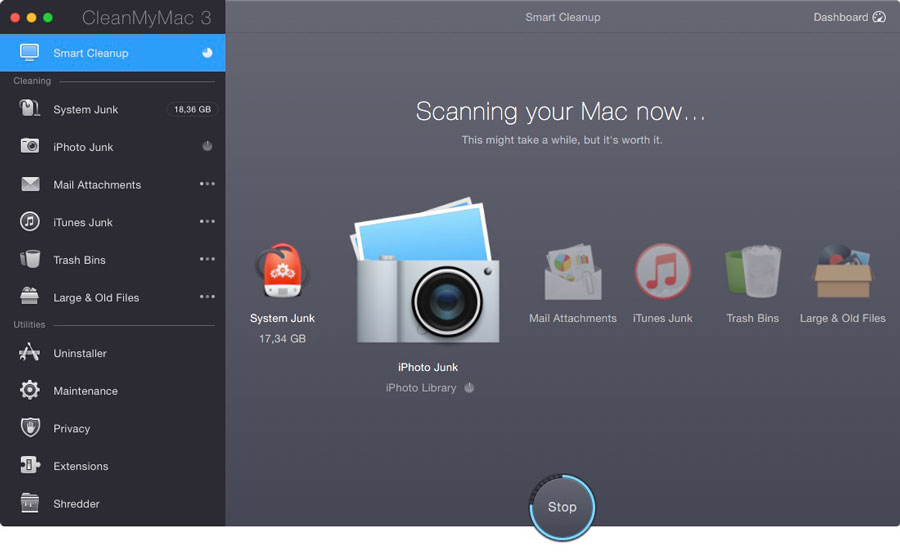This screenshot has height=553, width=900.
Task: Open the System Junk sidebar item
Action: (x=112, y=109)
